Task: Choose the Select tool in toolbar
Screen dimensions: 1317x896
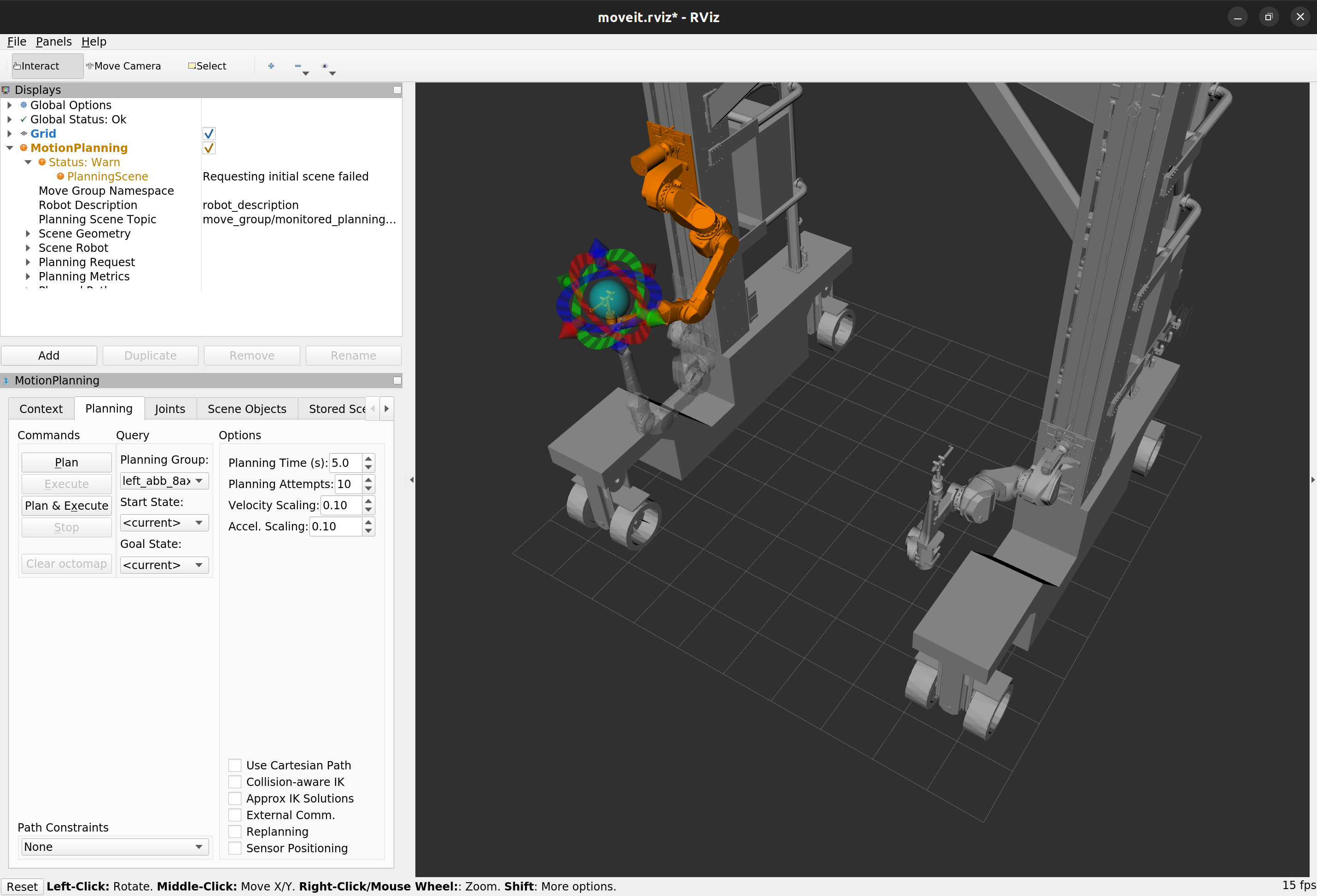Action: 207,66
